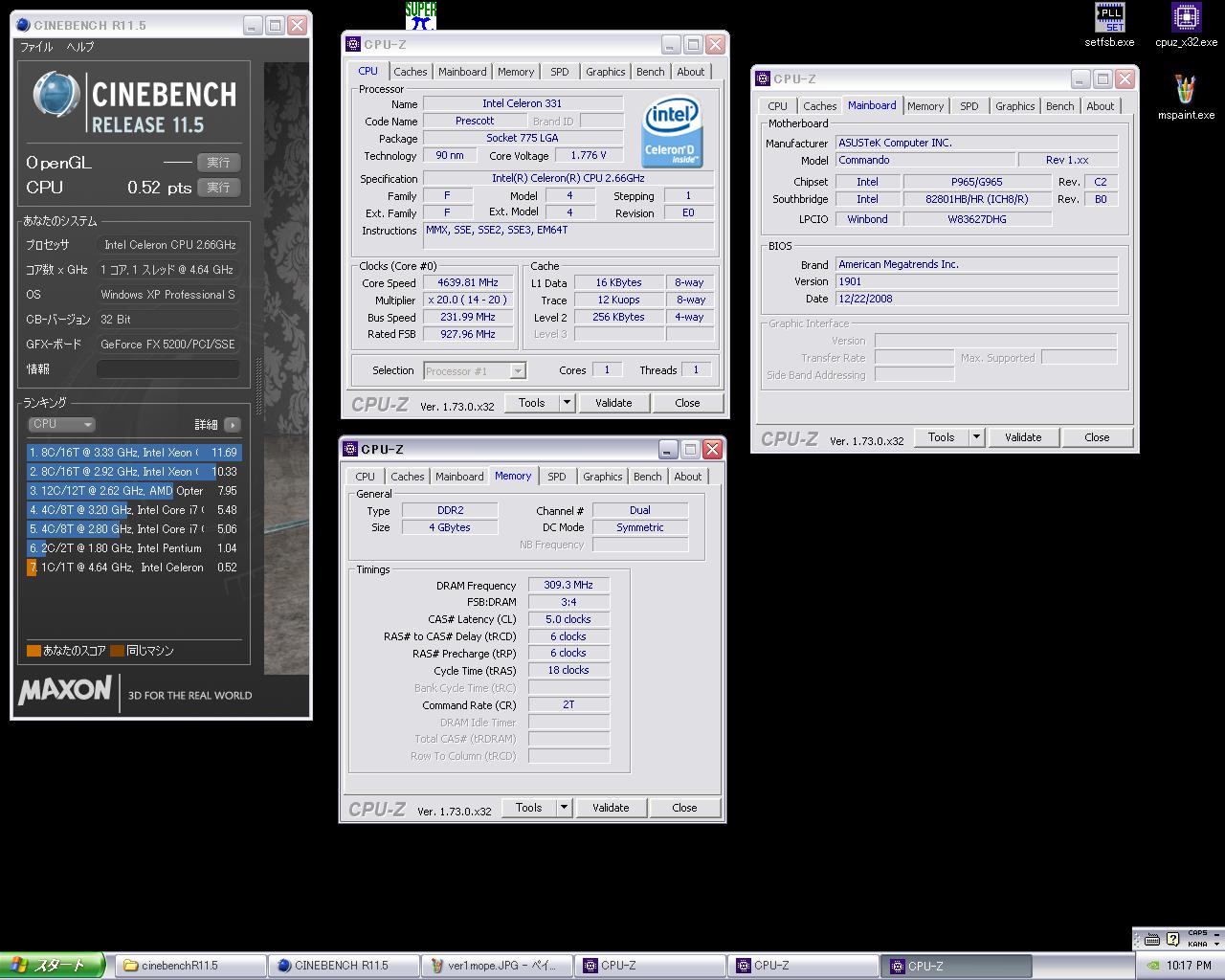Open the ファイル menu in Cinebench
This screenshot has height=980, width=1225.
[x=36, y=46]
